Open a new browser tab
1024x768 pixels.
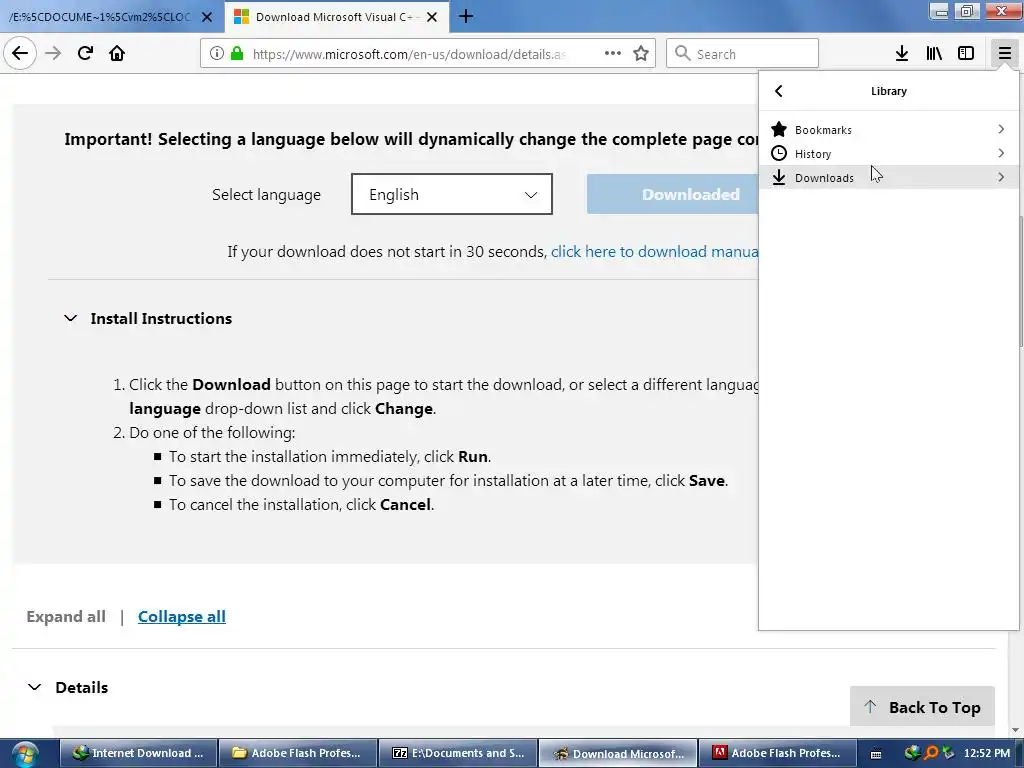[x=466, y=16]
